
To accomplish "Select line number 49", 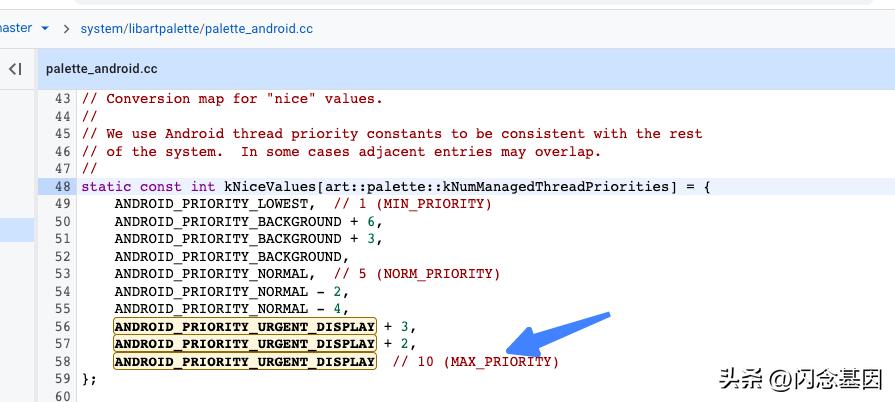I will [63, 204].
